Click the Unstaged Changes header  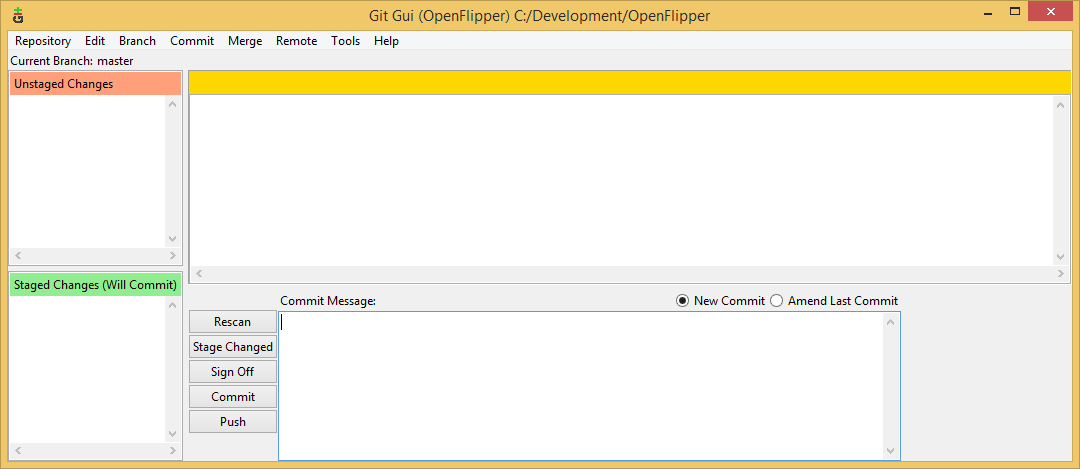point(95,84)
